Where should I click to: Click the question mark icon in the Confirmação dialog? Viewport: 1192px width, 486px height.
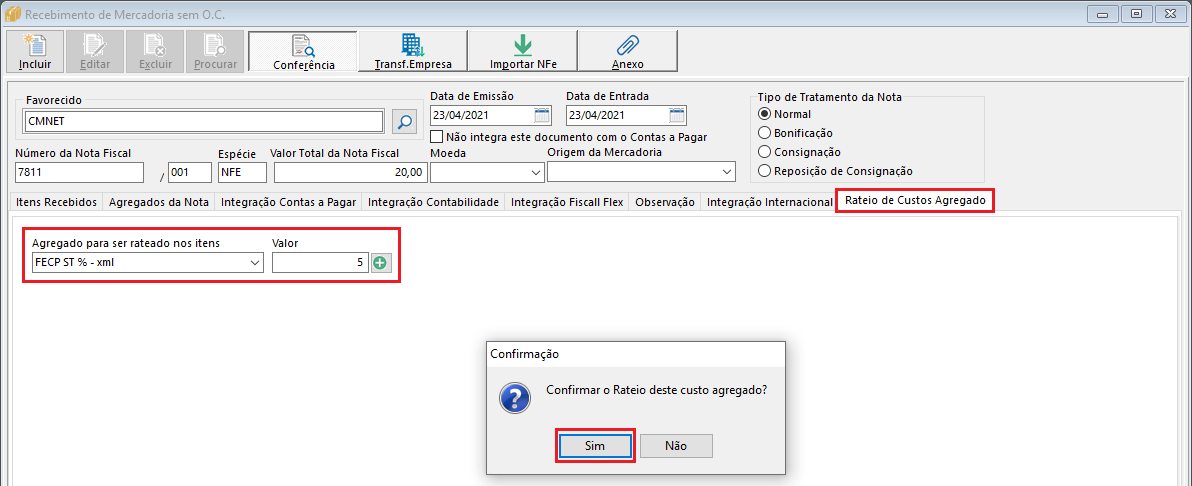pos(514,397)
